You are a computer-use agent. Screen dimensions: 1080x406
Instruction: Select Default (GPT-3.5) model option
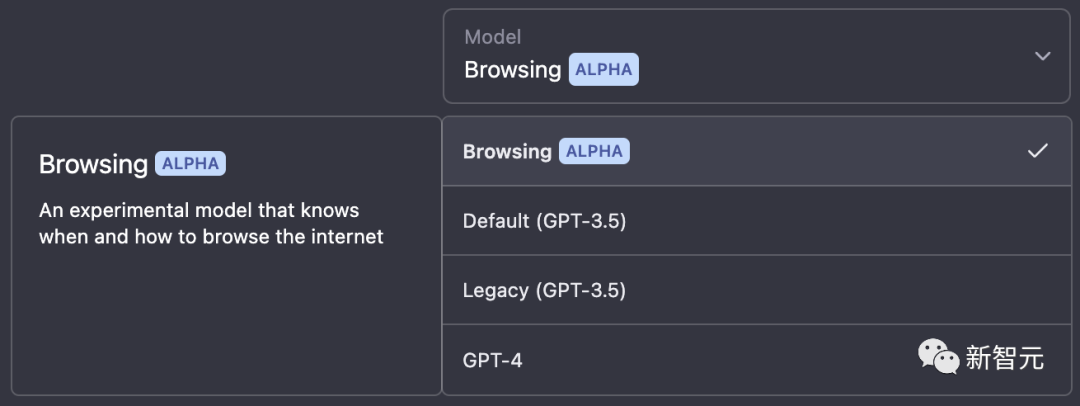[x=756, y=221]
